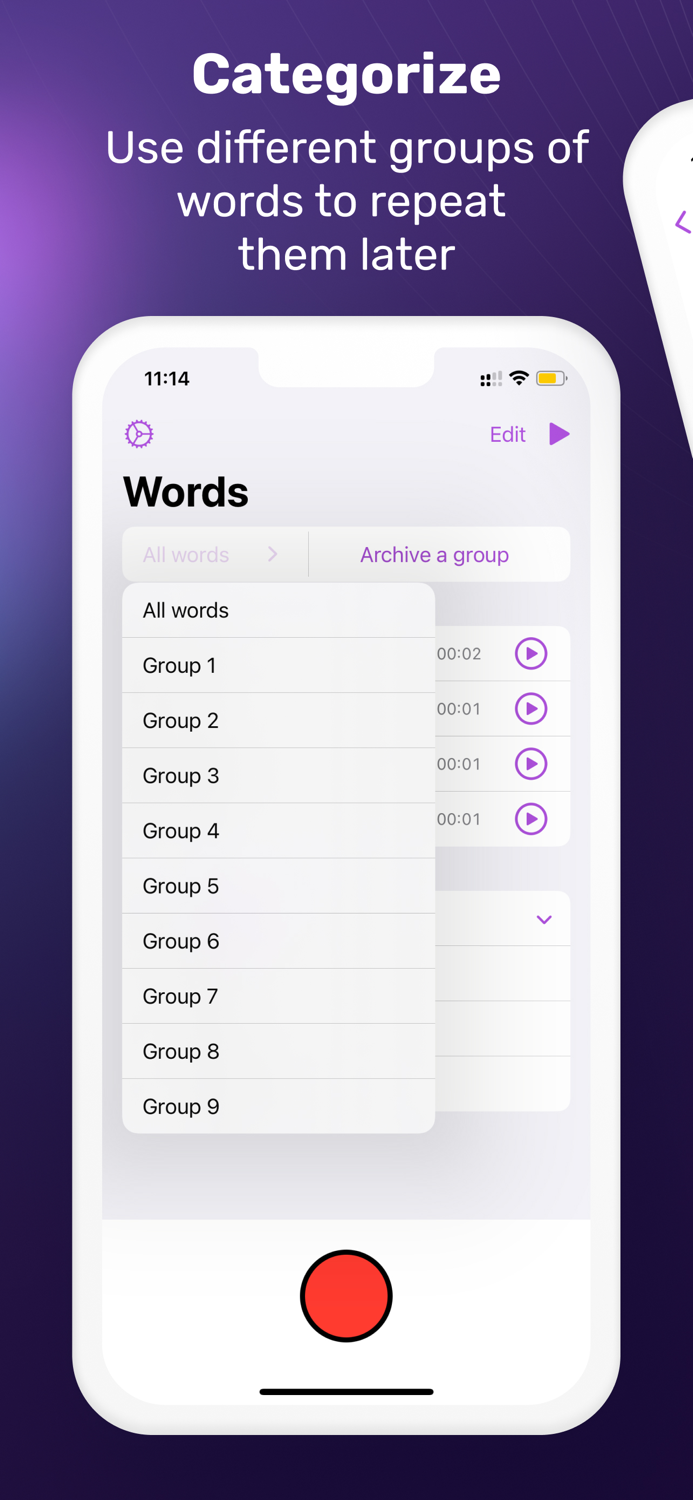Tap the 00:02 duration label

(459, 654)
